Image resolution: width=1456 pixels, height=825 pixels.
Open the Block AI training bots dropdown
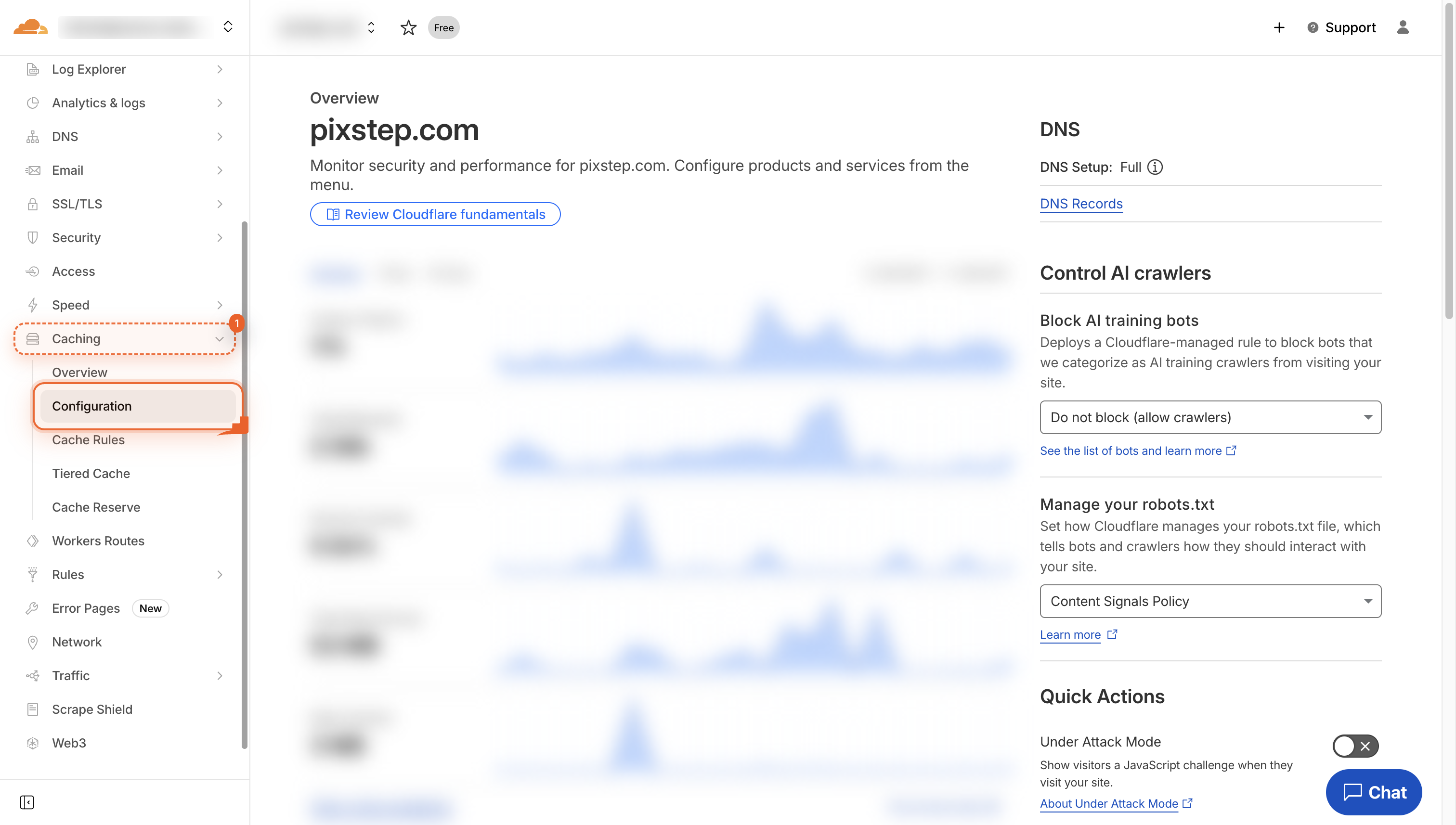(x=1210, y=417)
